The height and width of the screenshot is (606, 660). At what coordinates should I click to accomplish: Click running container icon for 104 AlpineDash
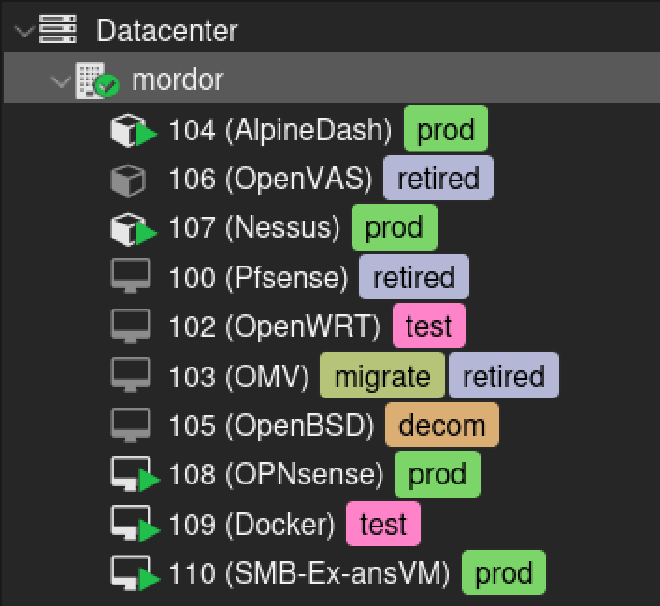point(130,130)
